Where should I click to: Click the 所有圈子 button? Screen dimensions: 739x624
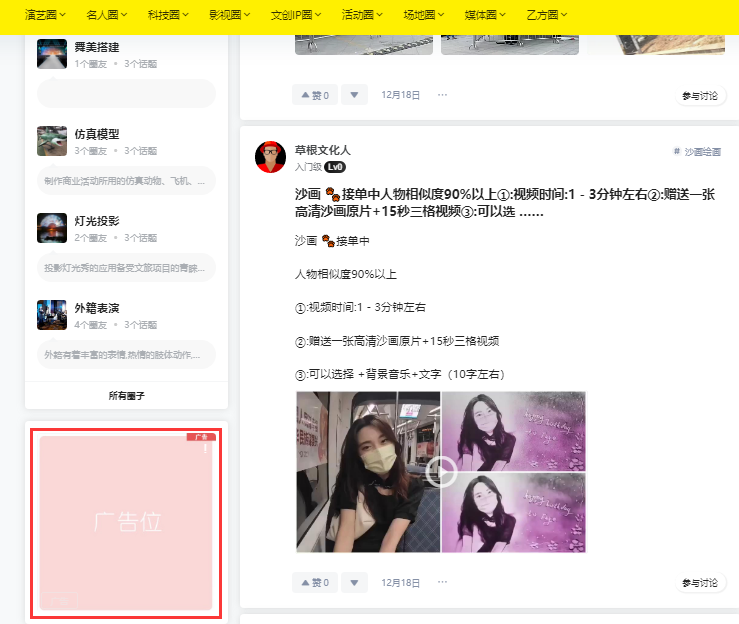(x=127, y=396)
